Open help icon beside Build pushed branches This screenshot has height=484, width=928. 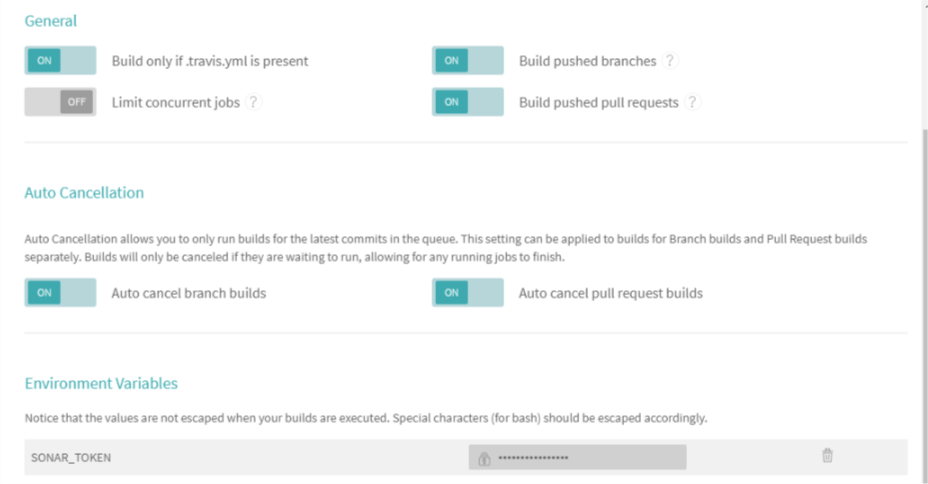tap(670, 60)
